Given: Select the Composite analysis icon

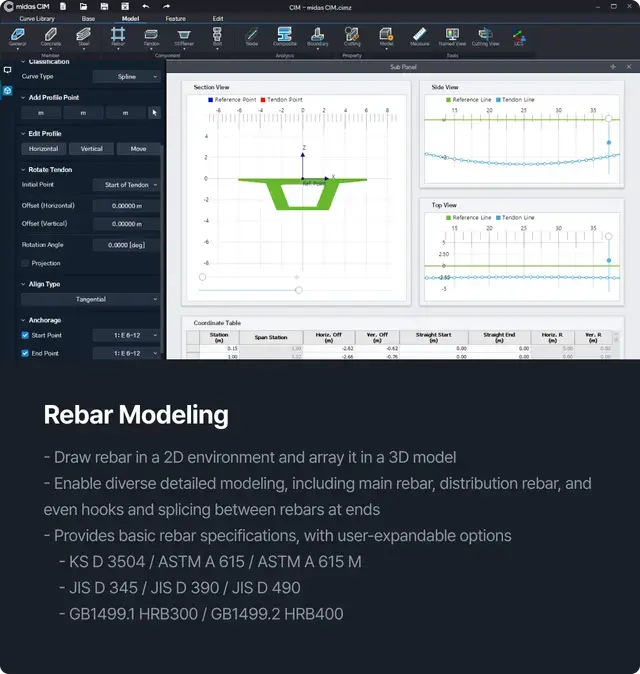Looking at the screenshot, I should point(284,36).
